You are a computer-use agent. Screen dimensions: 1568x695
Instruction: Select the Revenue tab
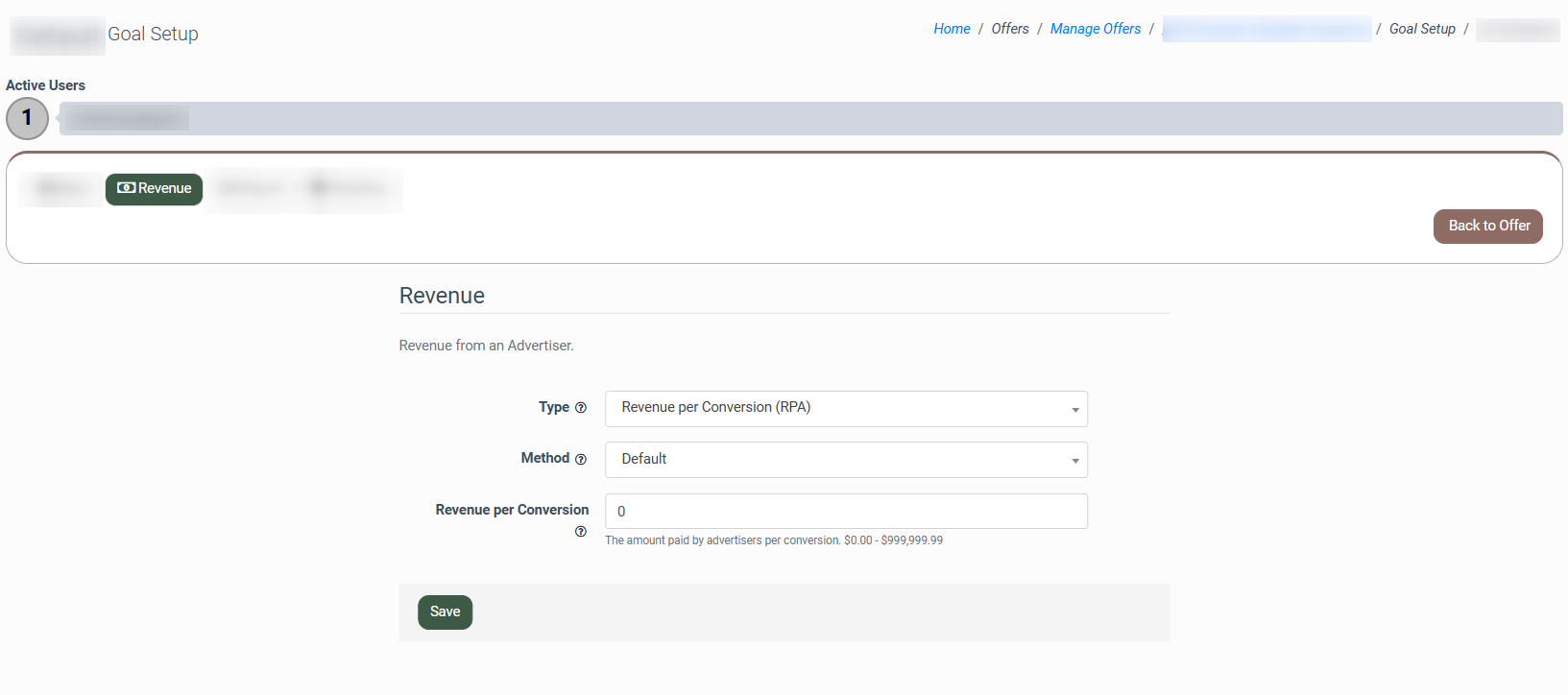click(155, 189)
